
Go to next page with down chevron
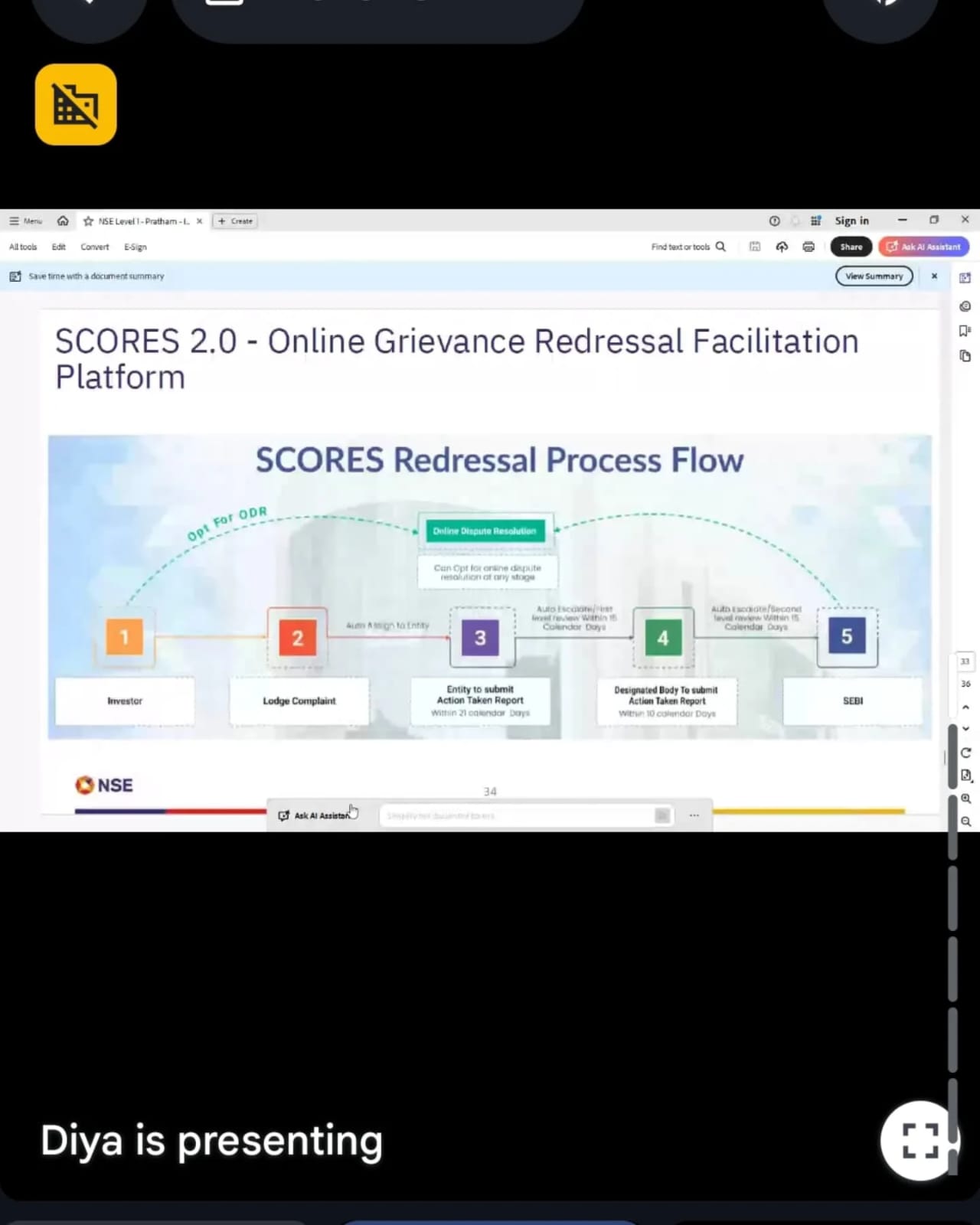(965, 729)
